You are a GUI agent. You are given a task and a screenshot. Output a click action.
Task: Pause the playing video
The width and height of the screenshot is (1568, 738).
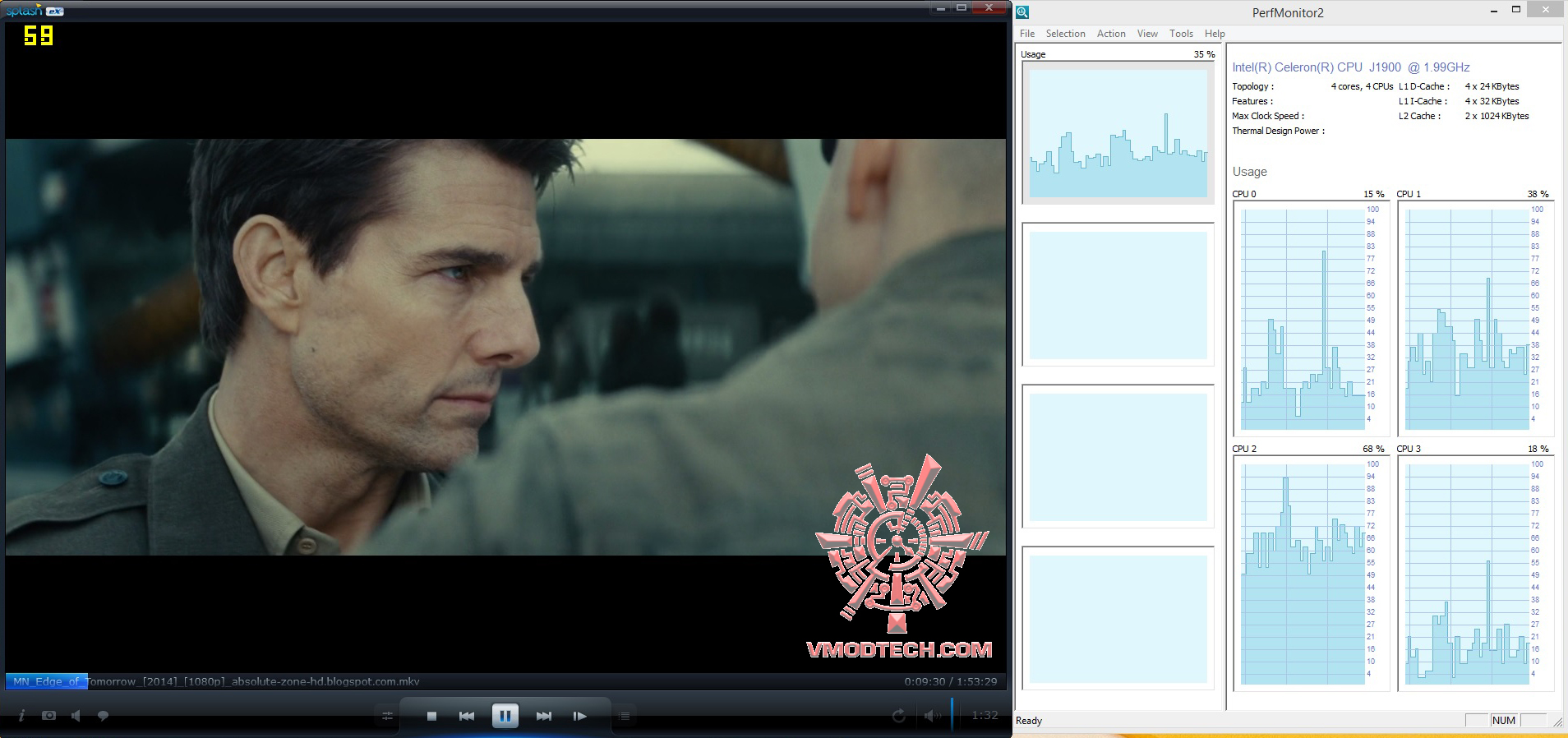pyautogui.click(x=505, y=716)
